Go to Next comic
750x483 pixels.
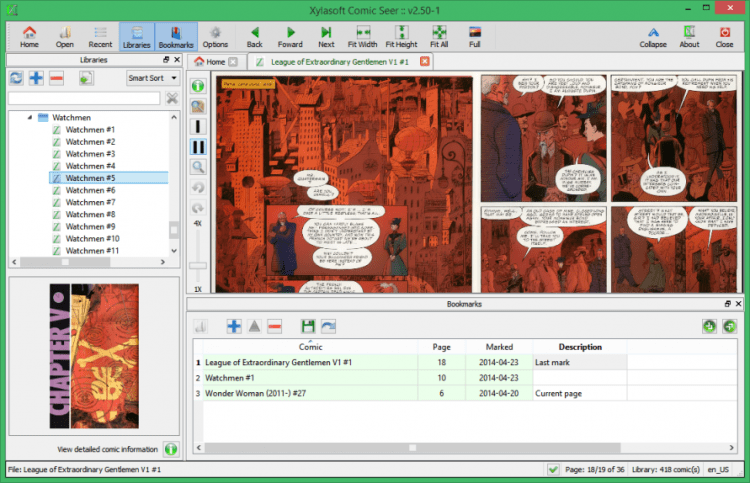[326, 37]
